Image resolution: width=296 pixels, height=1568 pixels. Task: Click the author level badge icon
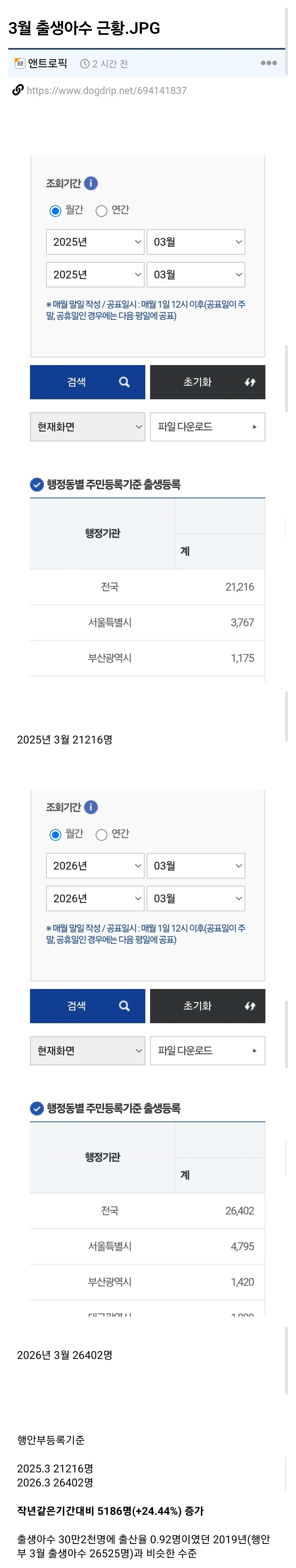point(19,63)
